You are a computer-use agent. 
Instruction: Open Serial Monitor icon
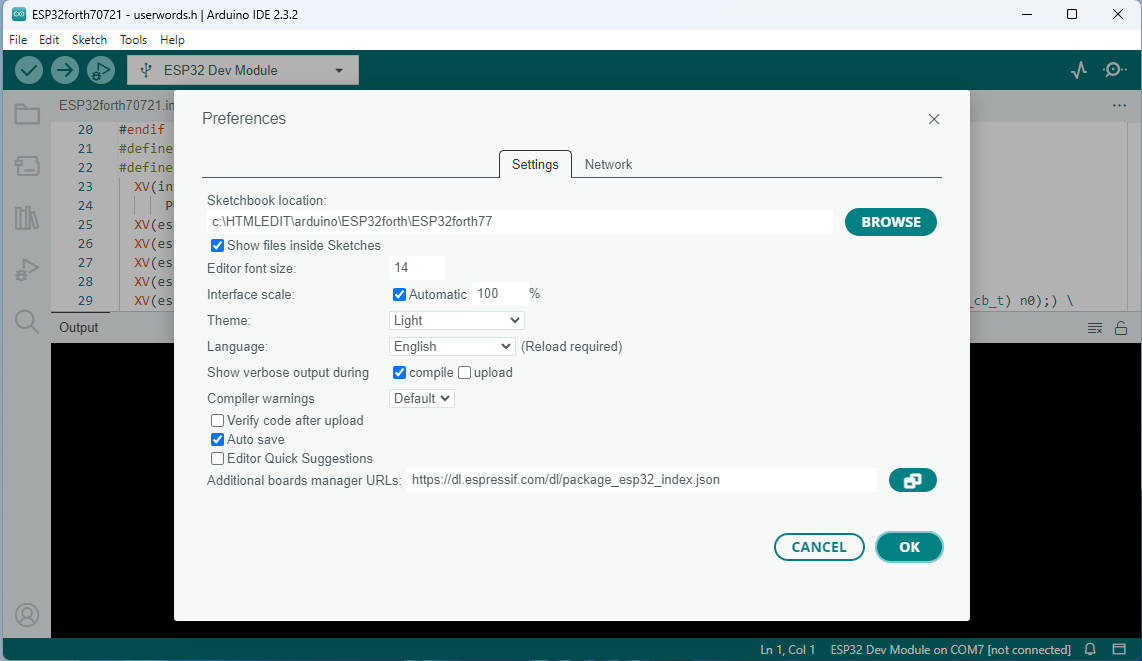tap(1114, 70)
